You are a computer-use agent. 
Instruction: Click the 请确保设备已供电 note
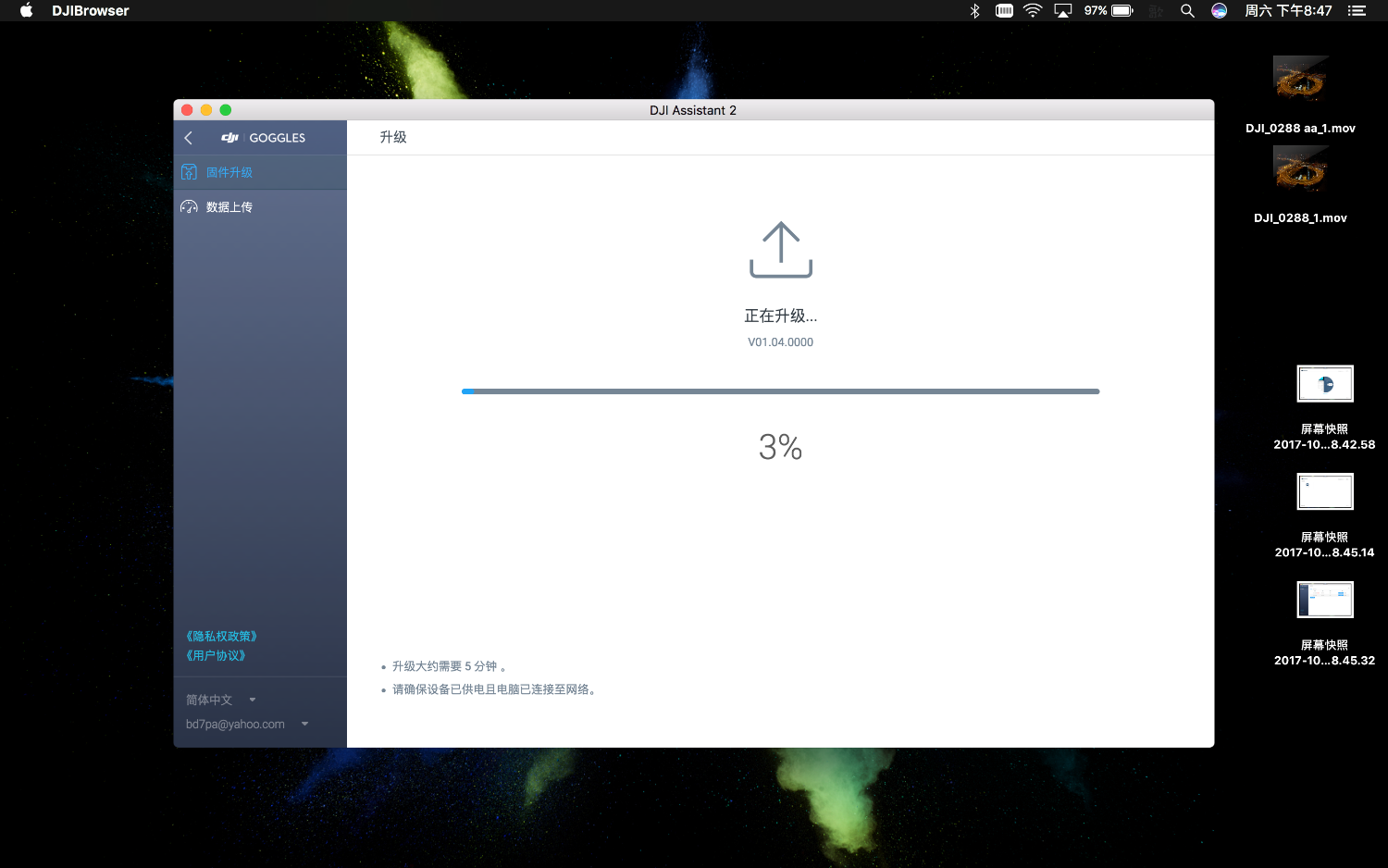pos(495,689)
